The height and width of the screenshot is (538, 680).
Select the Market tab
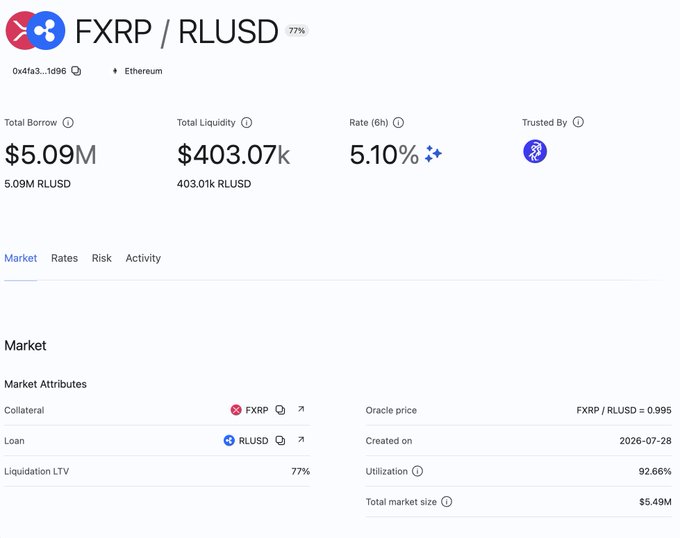tap(20, 258)
